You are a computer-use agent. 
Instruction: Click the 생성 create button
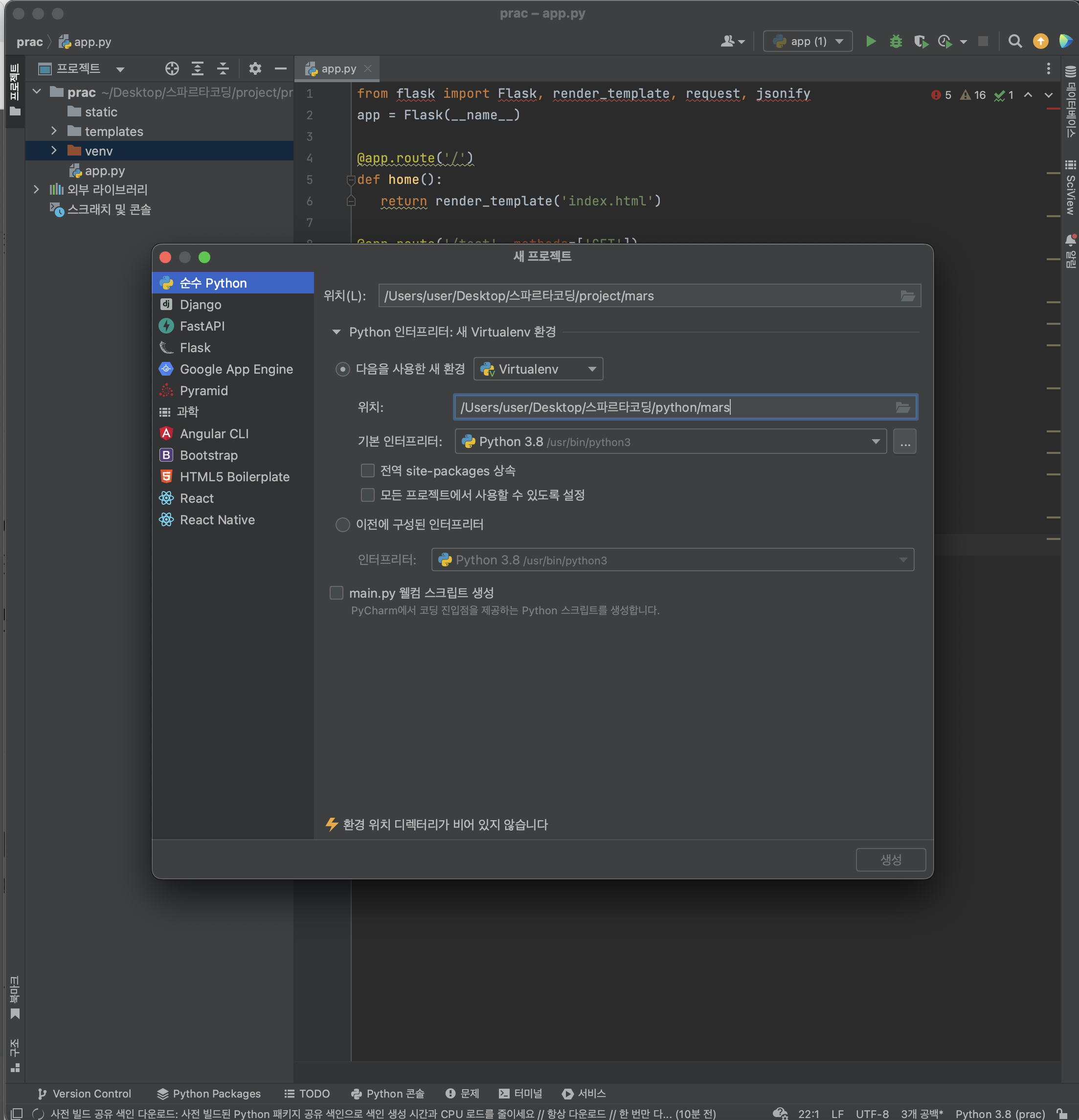[890, 859]
